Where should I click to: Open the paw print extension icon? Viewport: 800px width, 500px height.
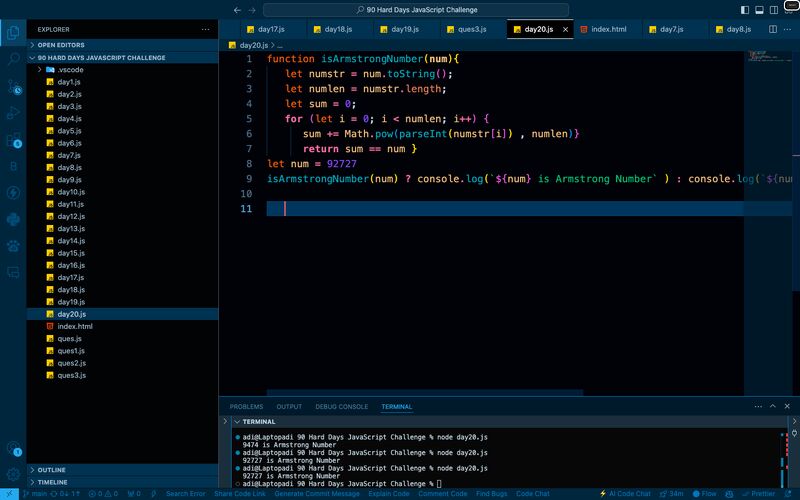click(x=13, y=246)
